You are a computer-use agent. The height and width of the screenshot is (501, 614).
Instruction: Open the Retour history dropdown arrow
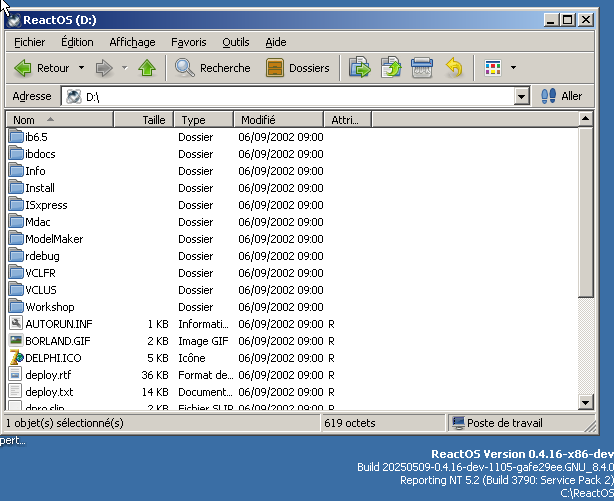[81, 68]
